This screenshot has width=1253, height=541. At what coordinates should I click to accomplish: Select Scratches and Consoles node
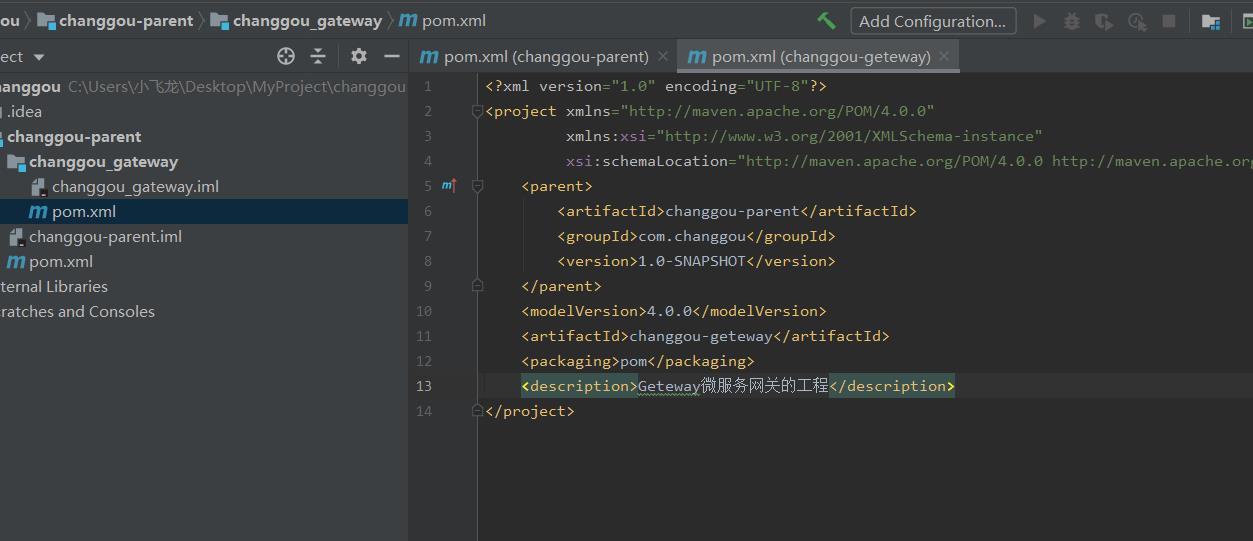click(77, 311)
